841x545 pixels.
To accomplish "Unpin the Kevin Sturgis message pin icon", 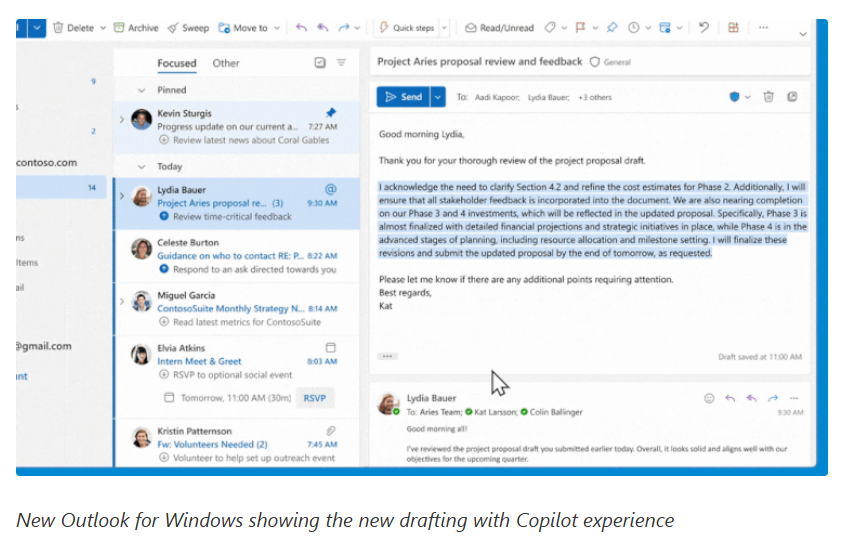I will point(331,113).
